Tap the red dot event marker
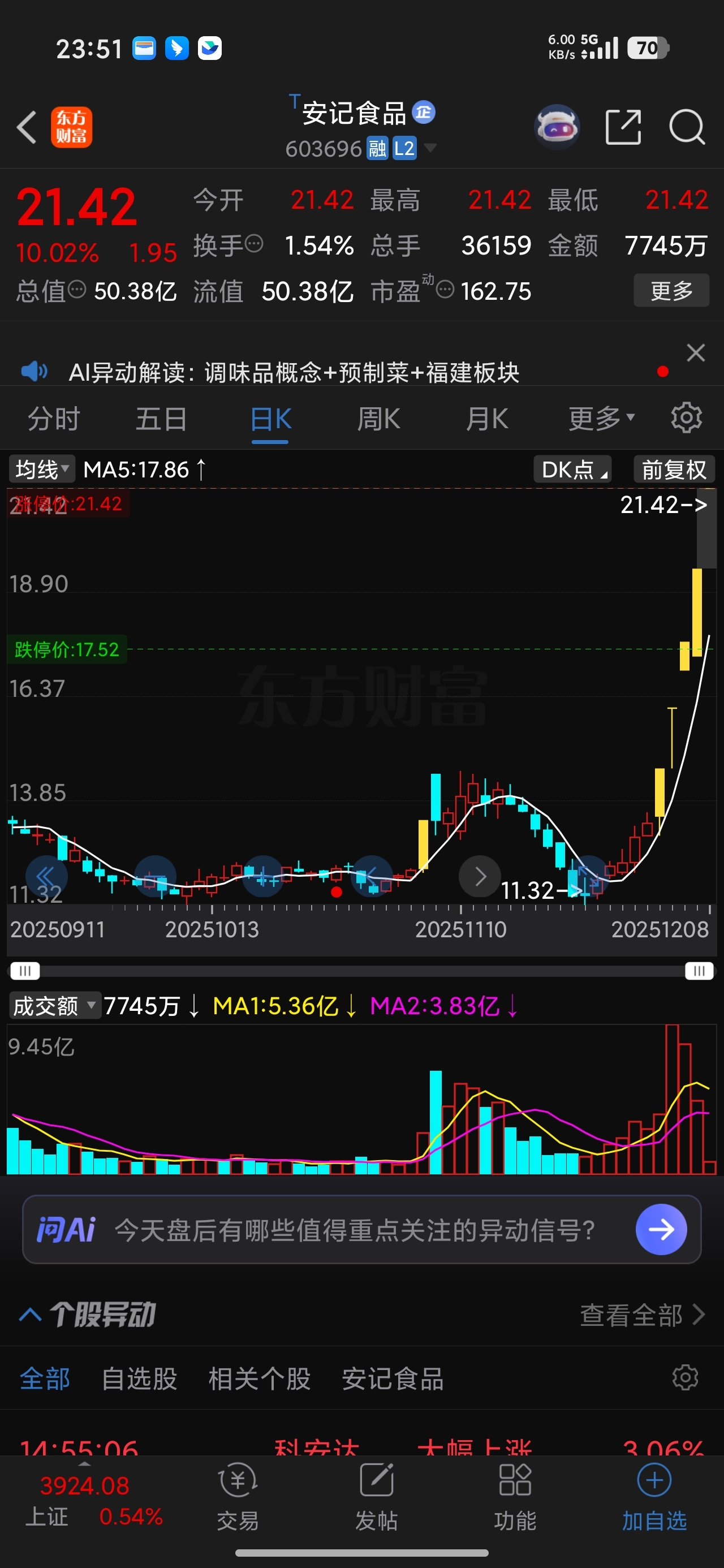724x1568 pixels. click(x=336, y=893)
